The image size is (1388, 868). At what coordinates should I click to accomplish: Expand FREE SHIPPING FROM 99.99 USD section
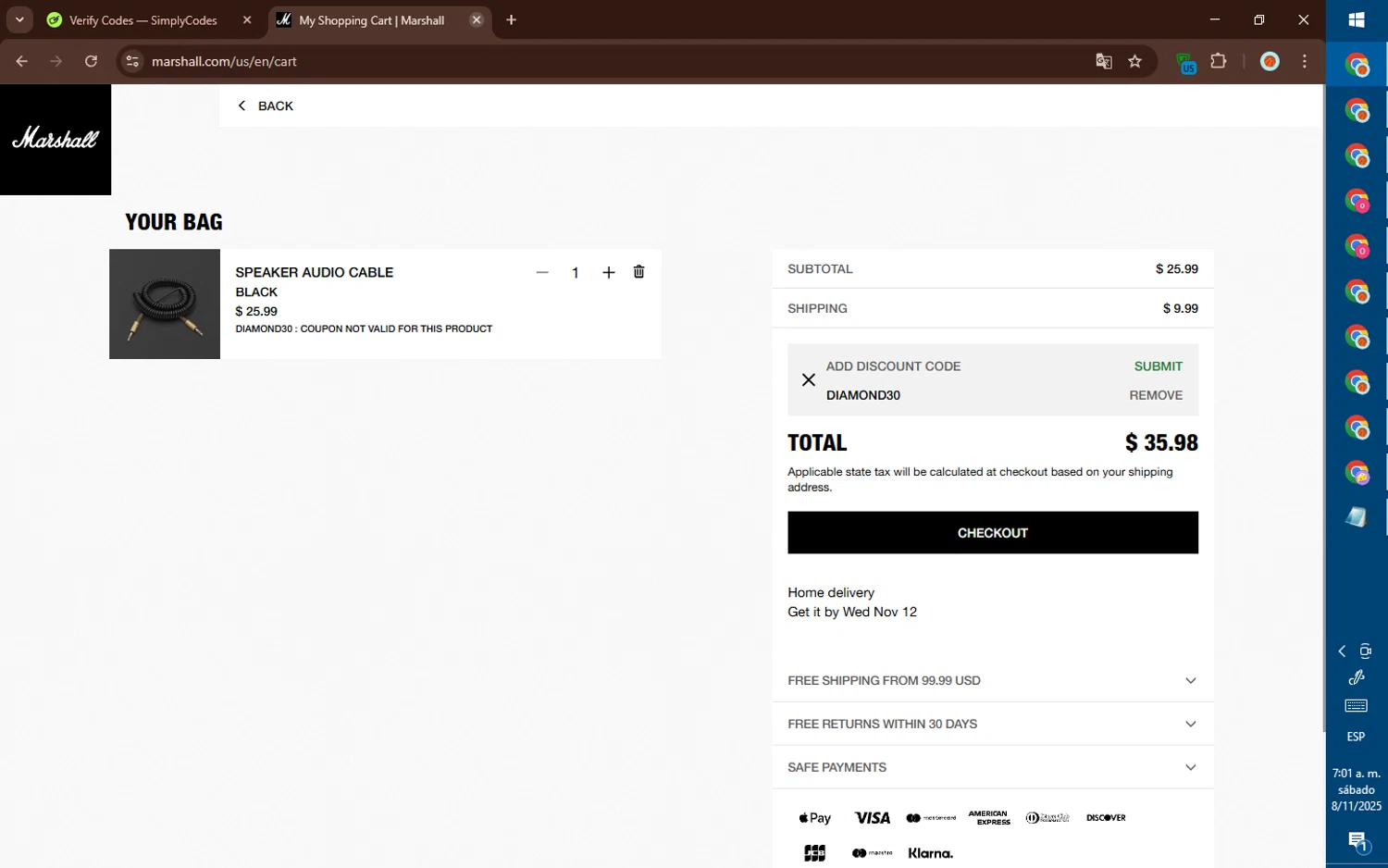tap(992, 680)
